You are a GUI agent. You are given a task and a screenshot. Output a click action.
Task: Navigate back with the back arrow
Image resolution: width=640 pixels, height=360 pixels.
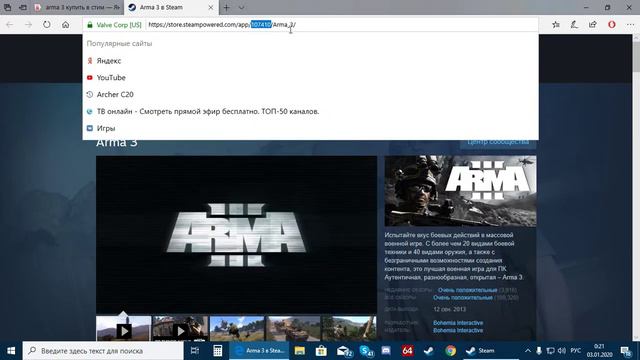[x=9, y=24]
